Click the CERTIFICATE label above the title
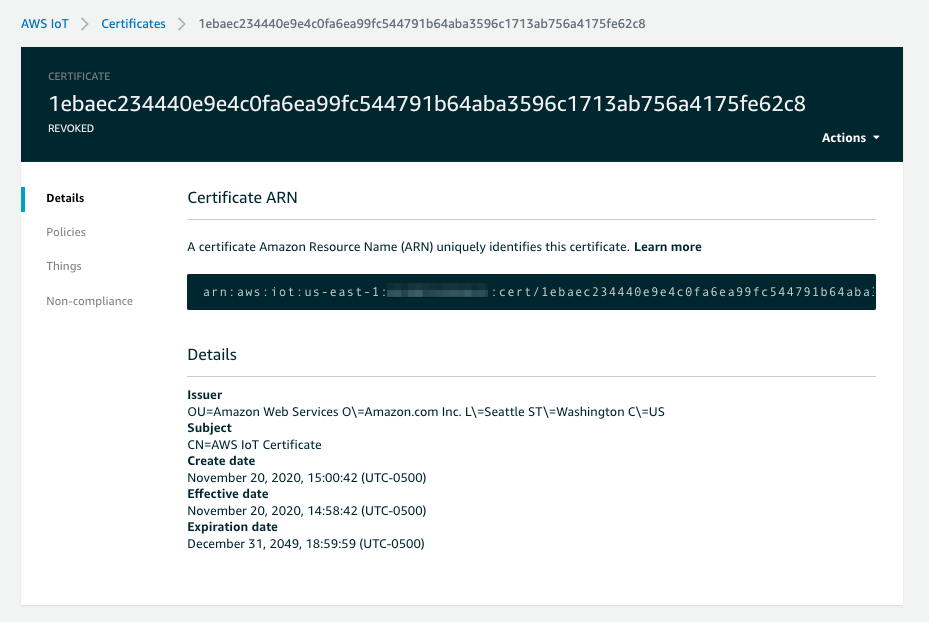Image resolution: width=929 pixels, height=622 pixels. click(79, 76)
